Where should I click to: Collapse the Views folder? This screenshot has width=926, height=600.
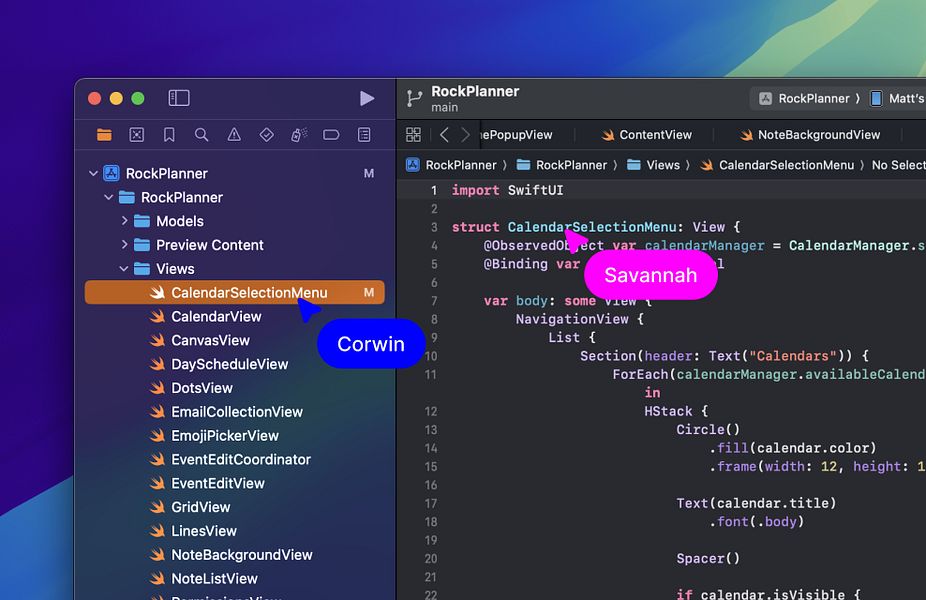pyautogui.click(x=124, y=269)
